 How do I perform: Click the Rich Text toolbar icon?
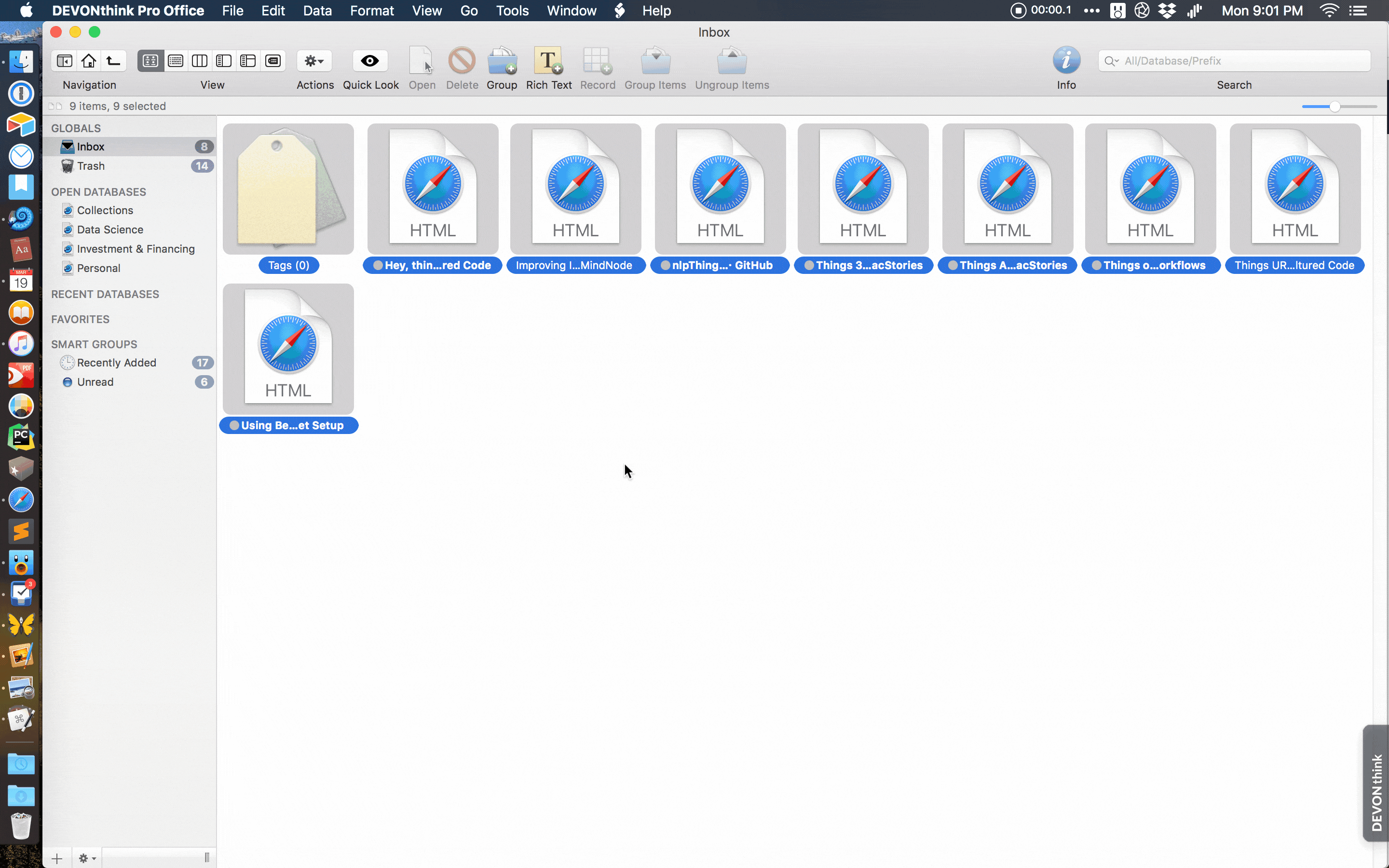tap(548, 61)
